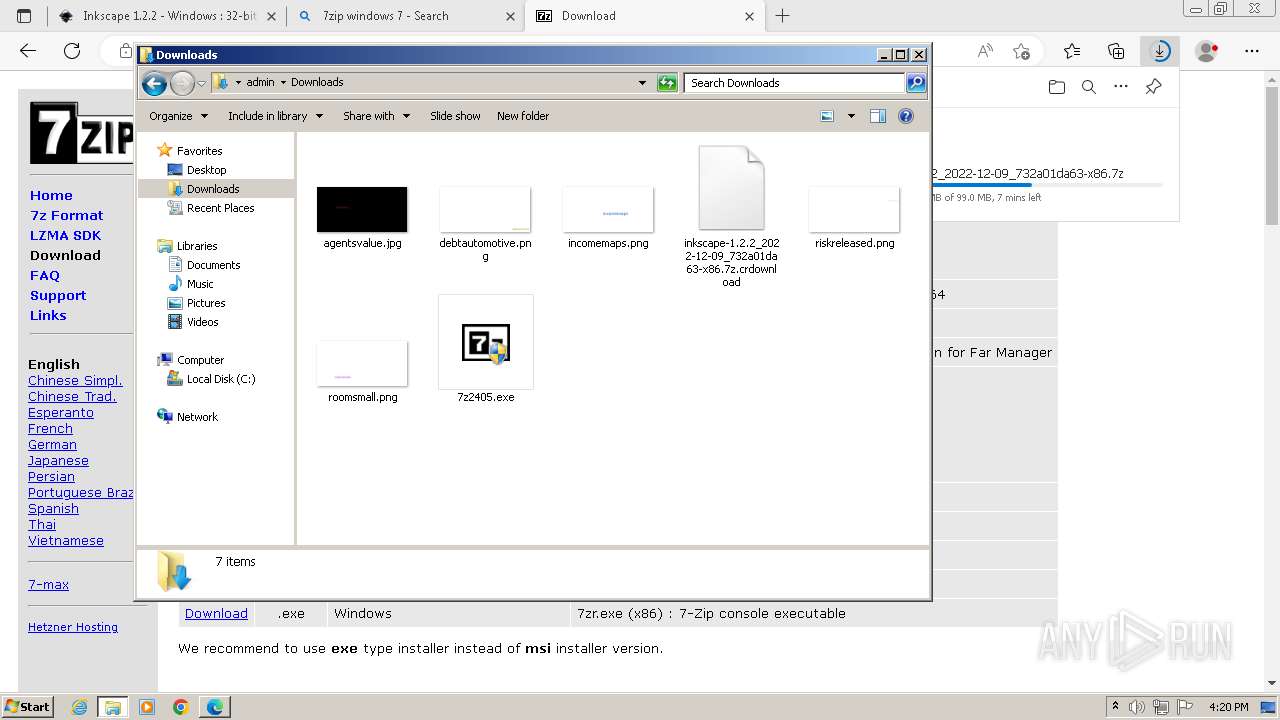The width and height of the screenshot is (1280, 720).
Task: Select Libraries in navigation pane
Action: [197, 246]
